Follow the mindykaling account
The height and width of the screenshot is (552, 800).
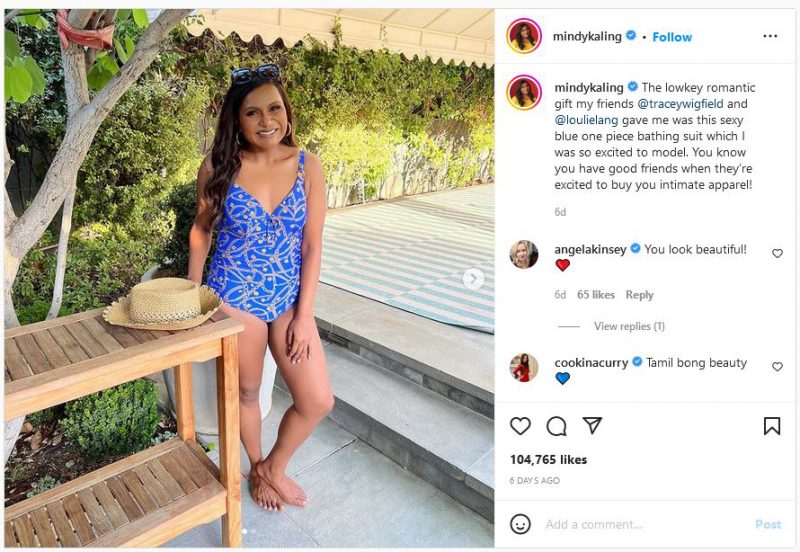pyautogui.click(x=672, y=37)
